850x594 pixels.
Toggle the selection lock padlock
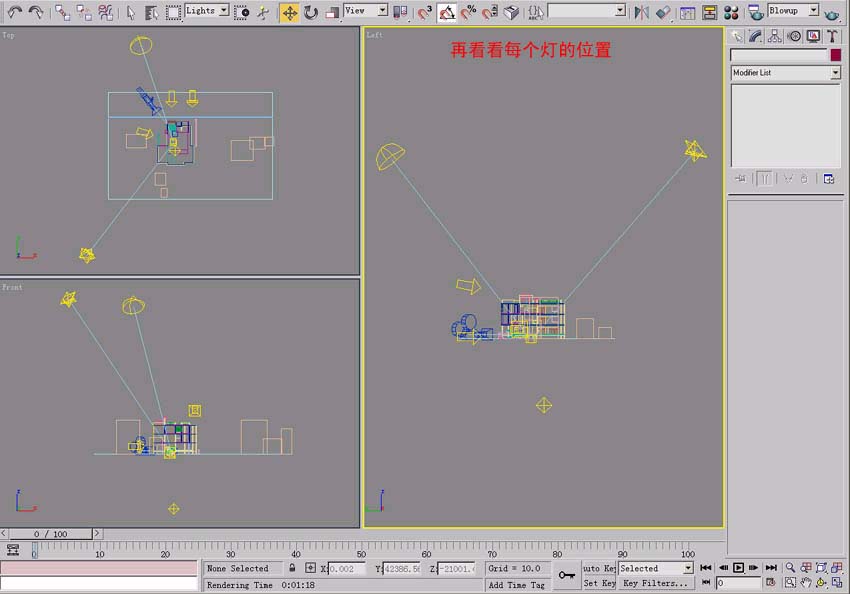coord(292,568)
